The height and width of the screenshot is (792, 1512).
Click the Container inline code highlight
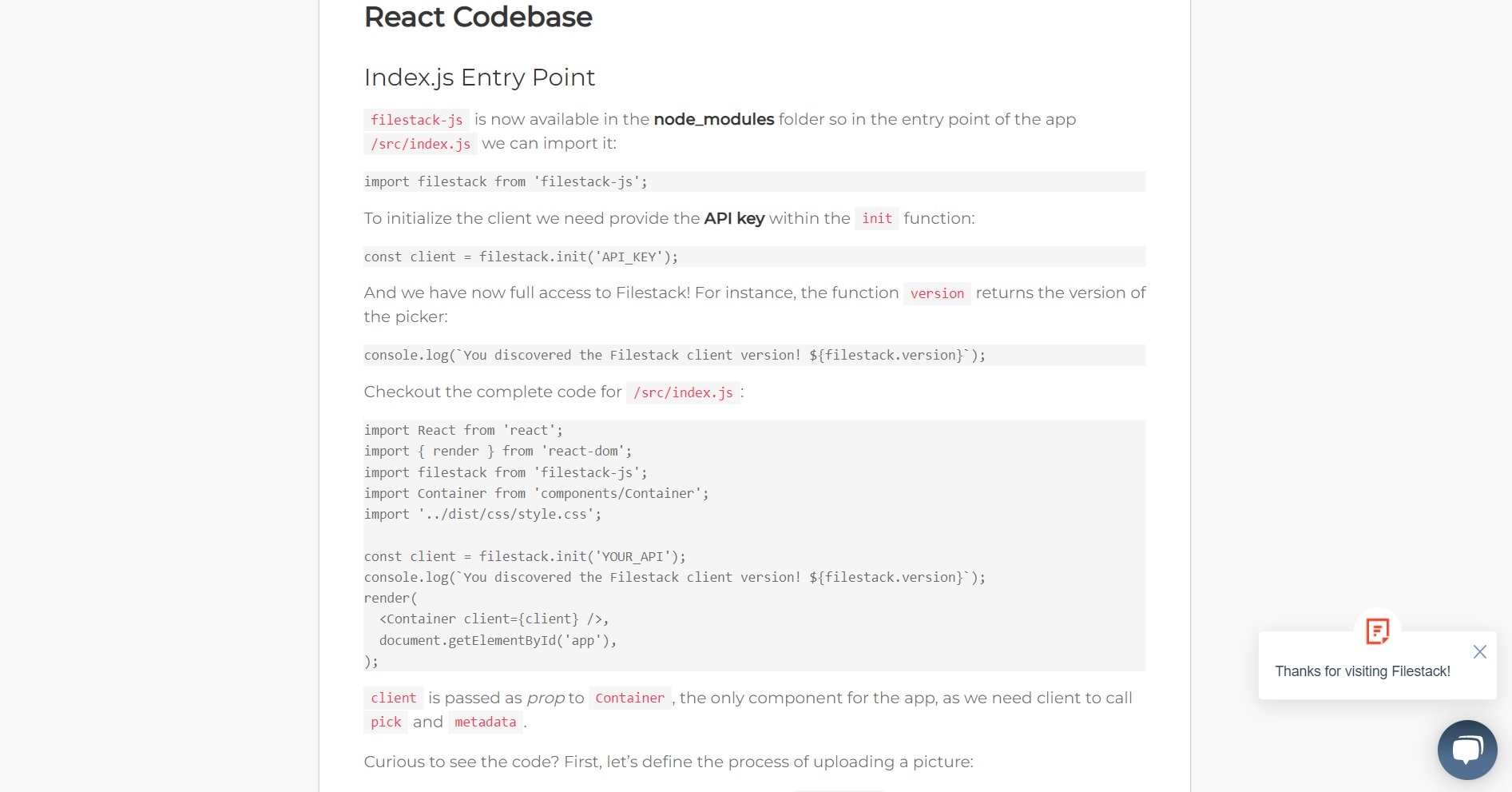click(629, 698)
